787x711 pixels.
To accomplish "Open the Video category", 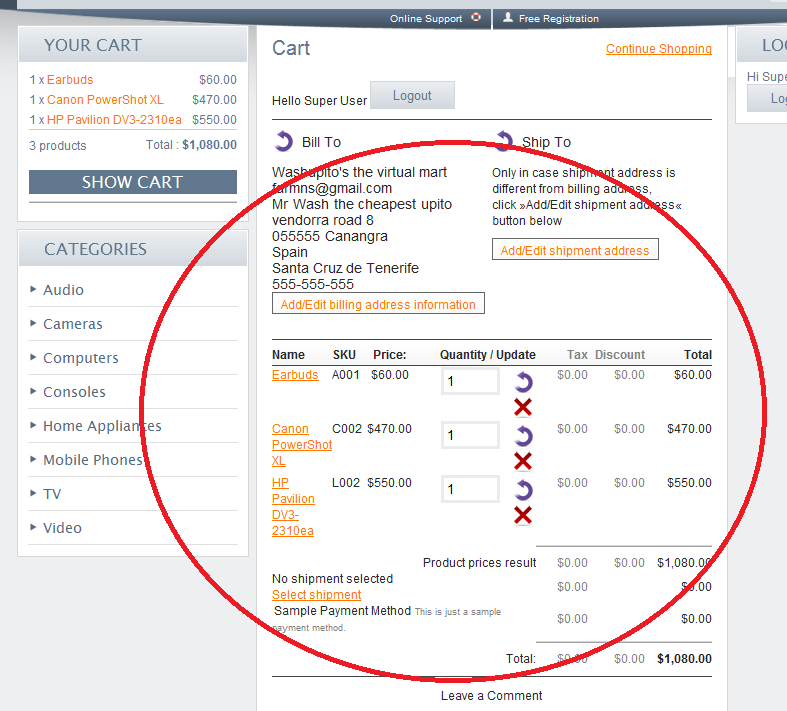I will 62,528.
